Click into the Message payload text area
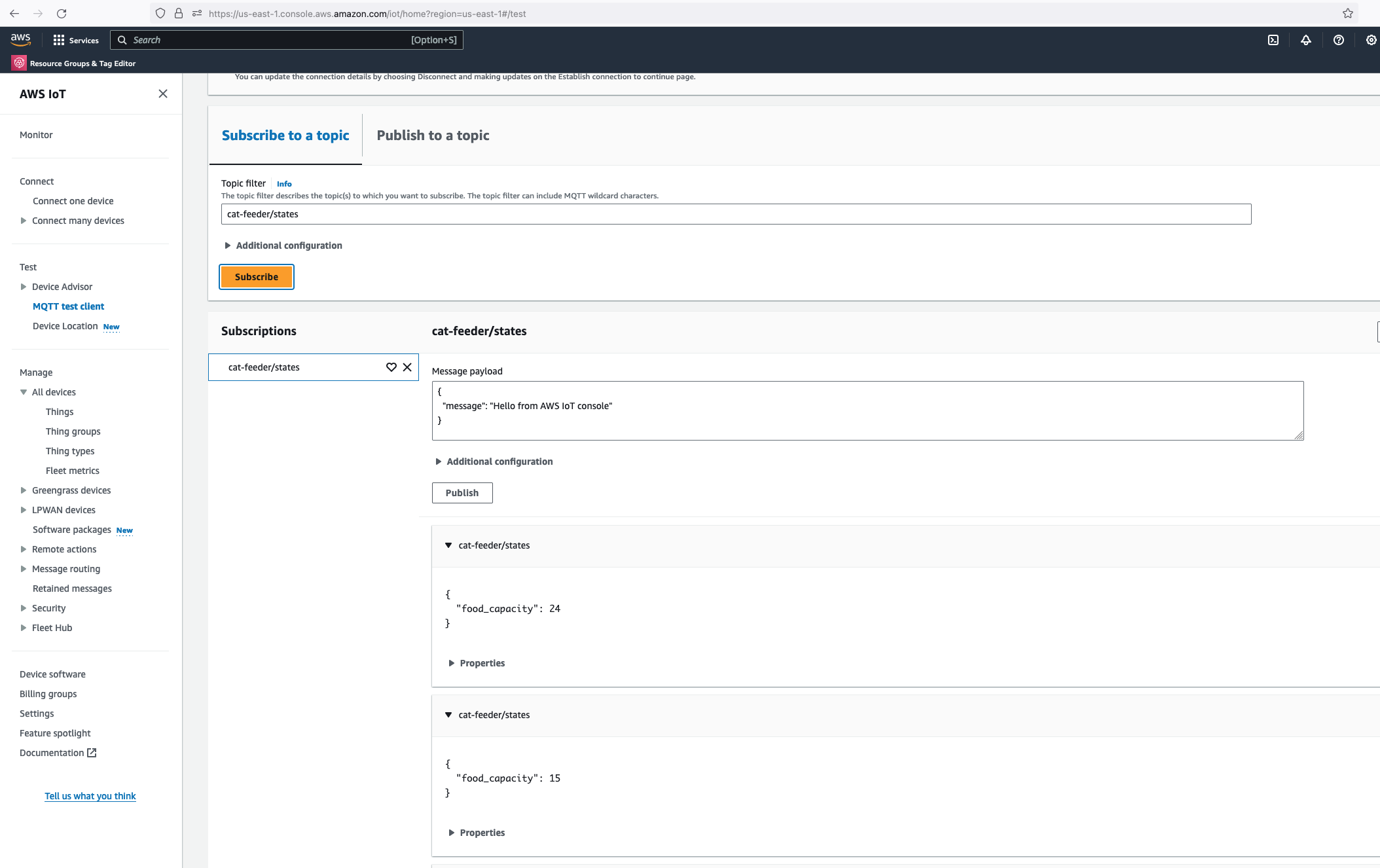 coord(867,410)
